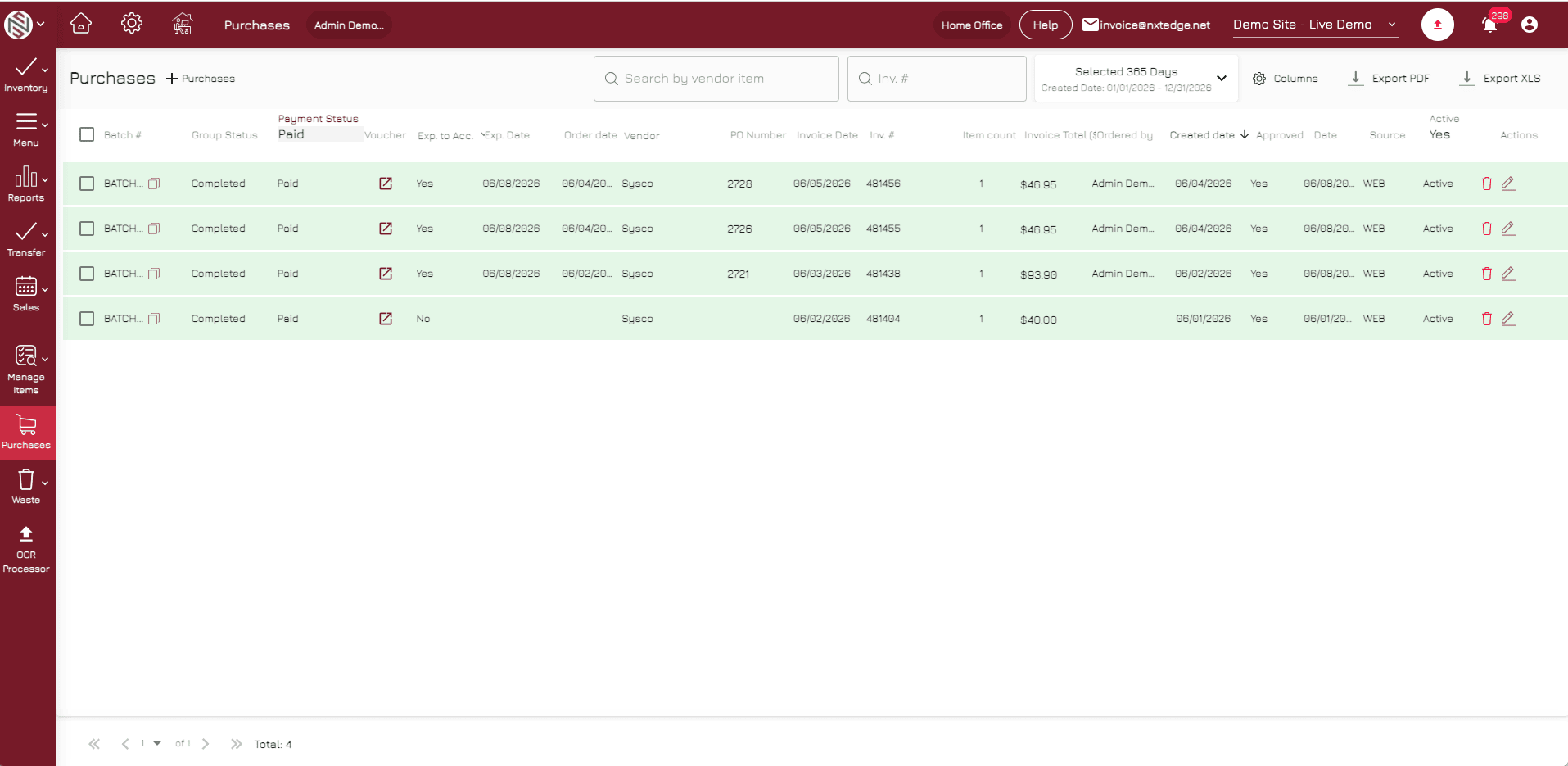
Task: Toggle the select-all header checkbox
Action: (87, 134)
